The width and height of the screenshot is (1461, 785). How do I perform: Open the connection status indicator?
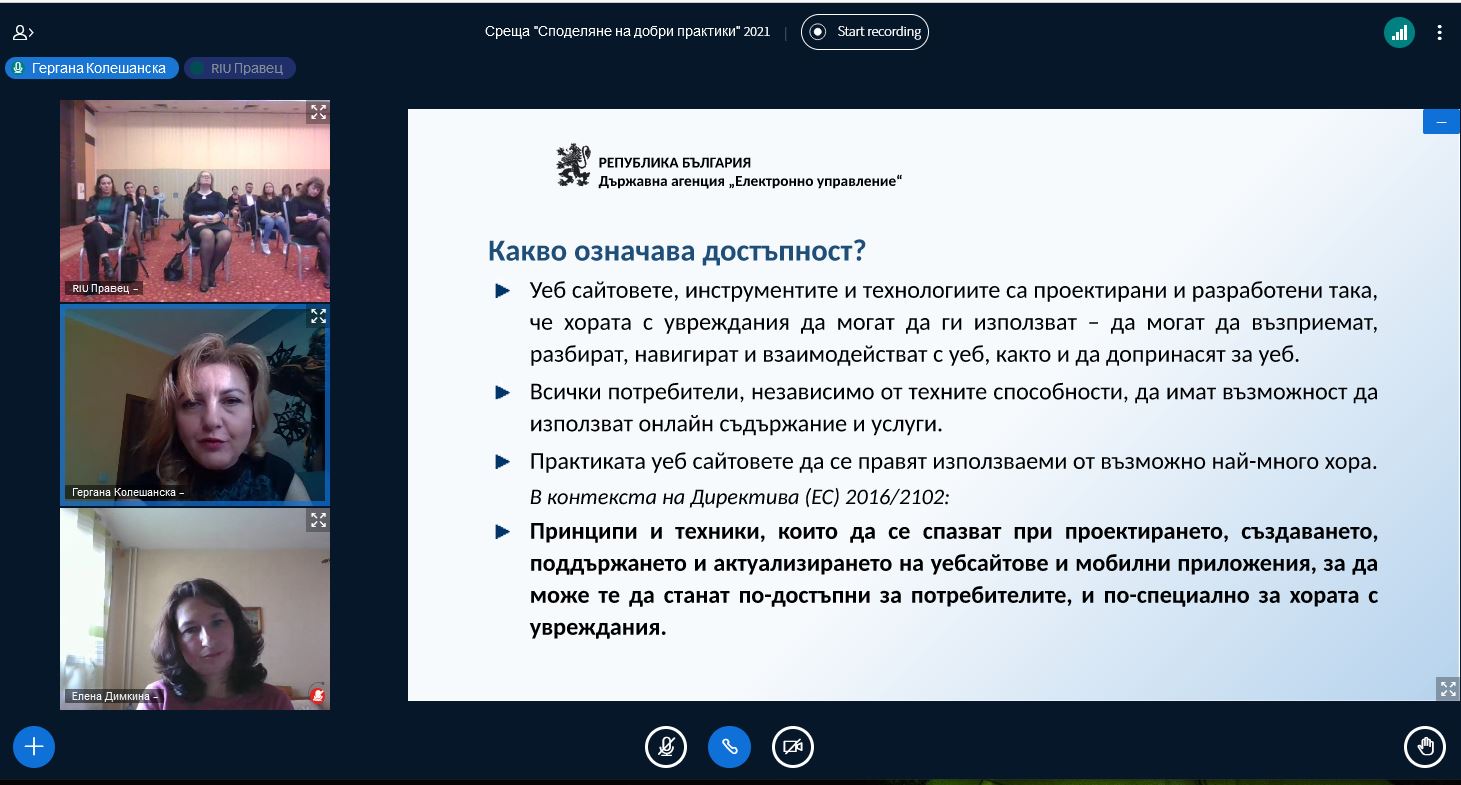point(1399,32)
